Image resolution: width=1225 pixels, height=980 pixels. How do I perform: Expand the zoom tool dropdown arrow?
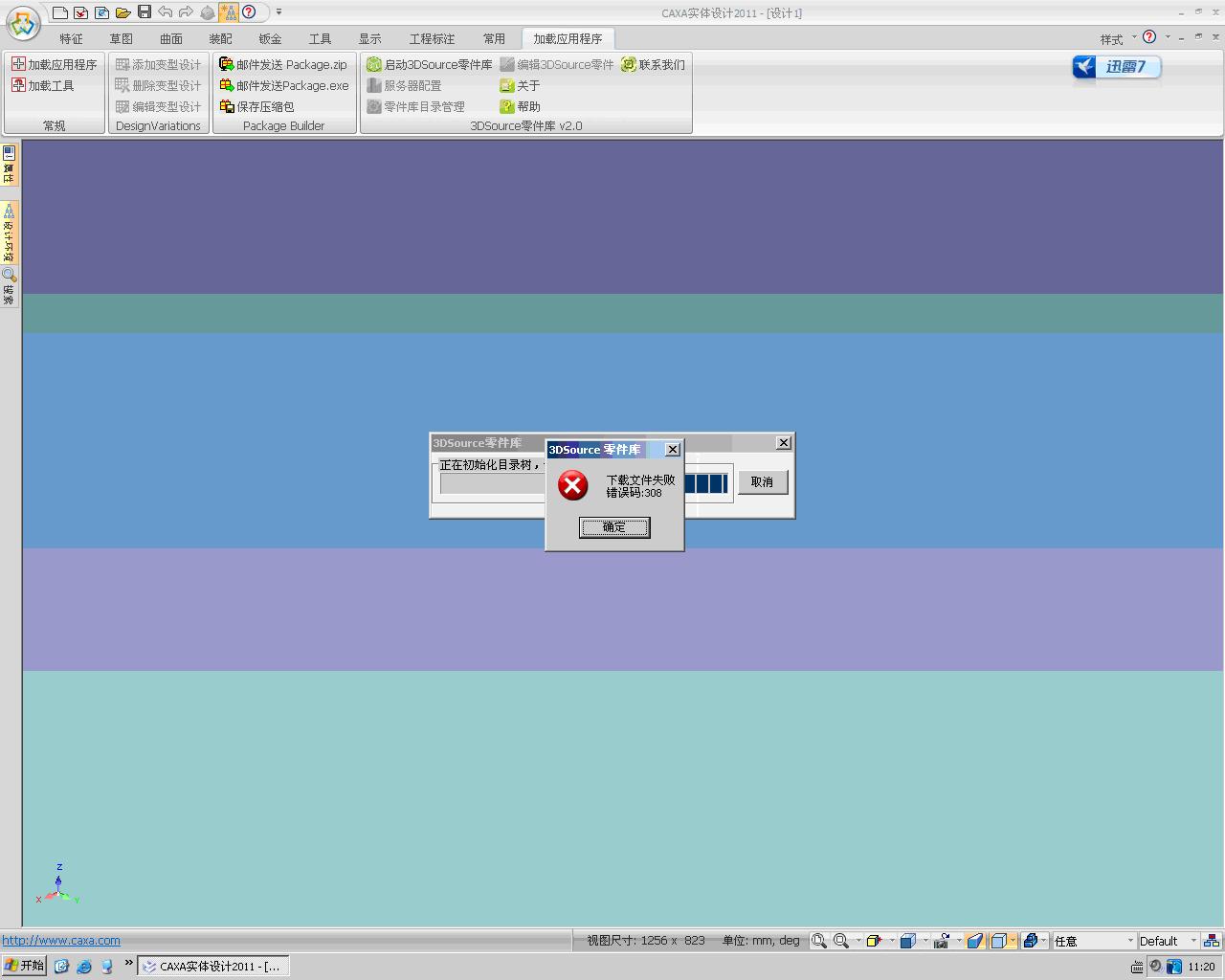(858, 941)
